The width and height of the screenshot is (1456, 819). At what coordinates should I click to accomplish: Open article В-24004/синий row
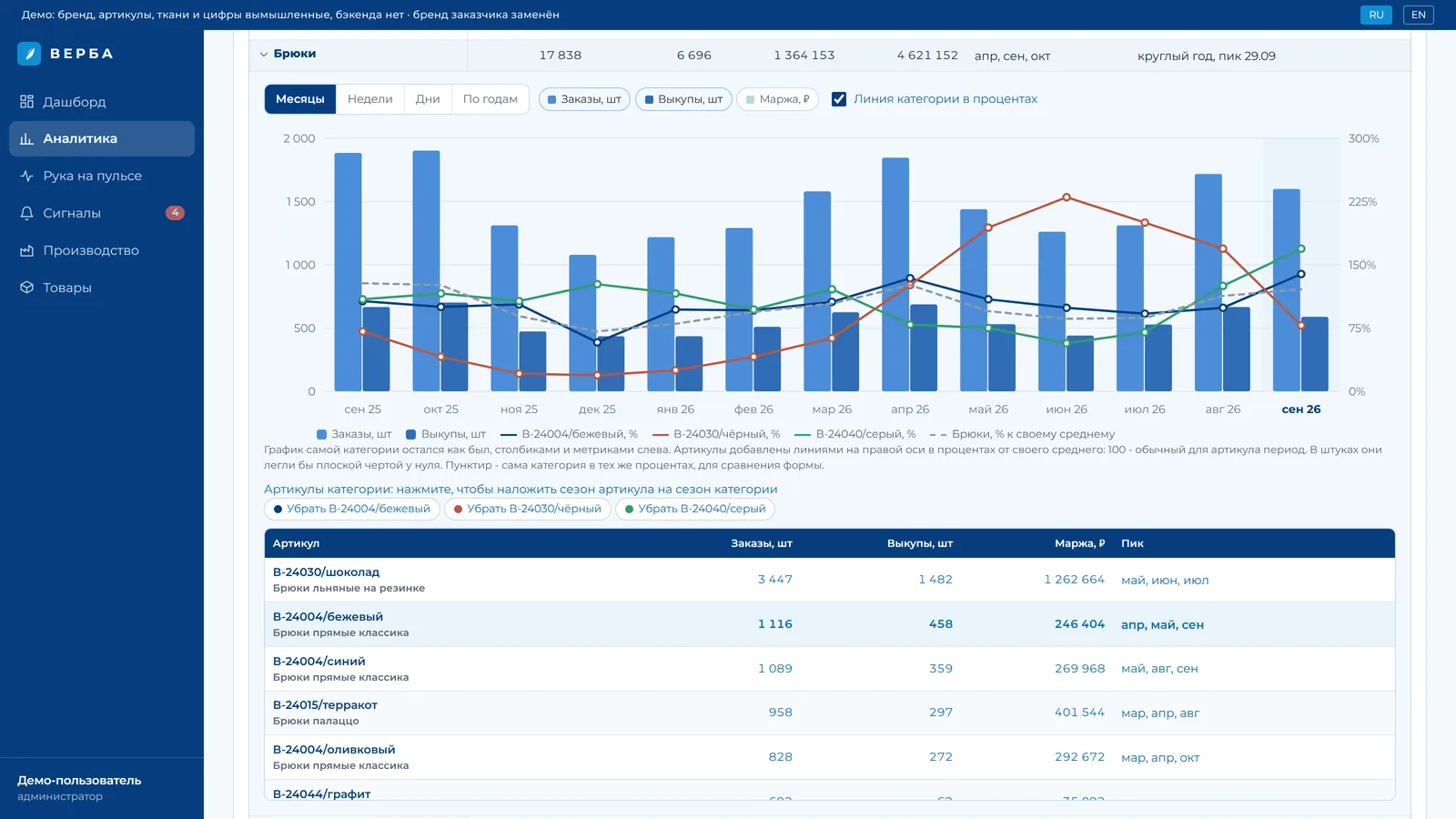[829, 669]
